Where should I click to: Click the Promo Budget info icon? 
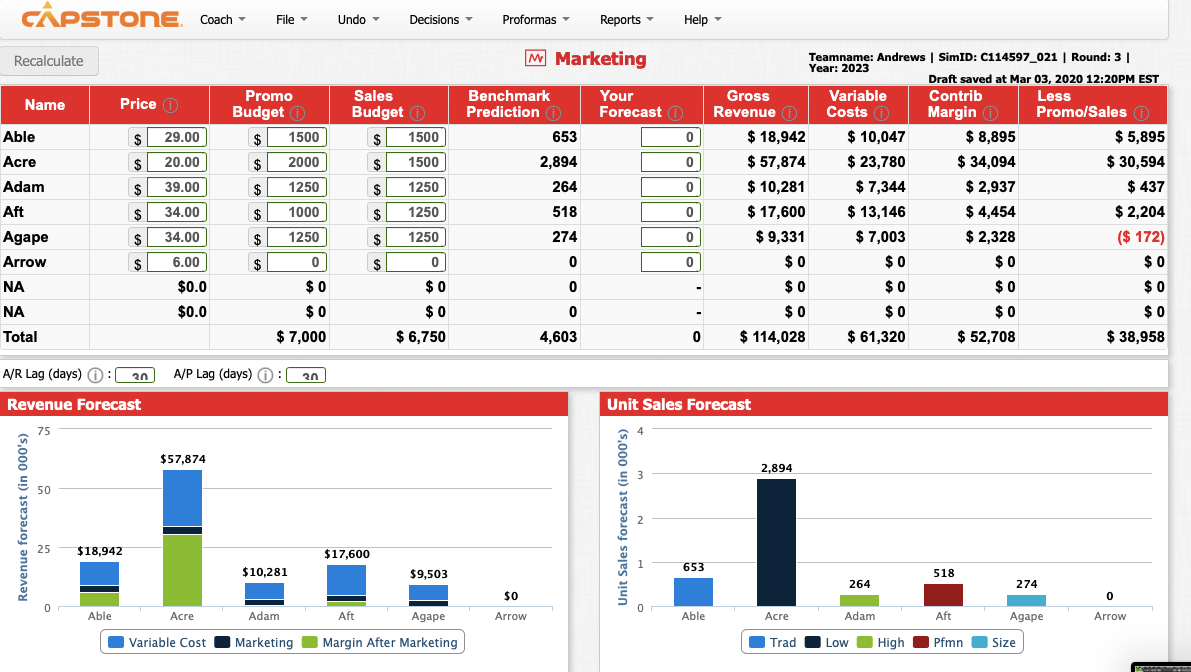[x=298, y=112]
